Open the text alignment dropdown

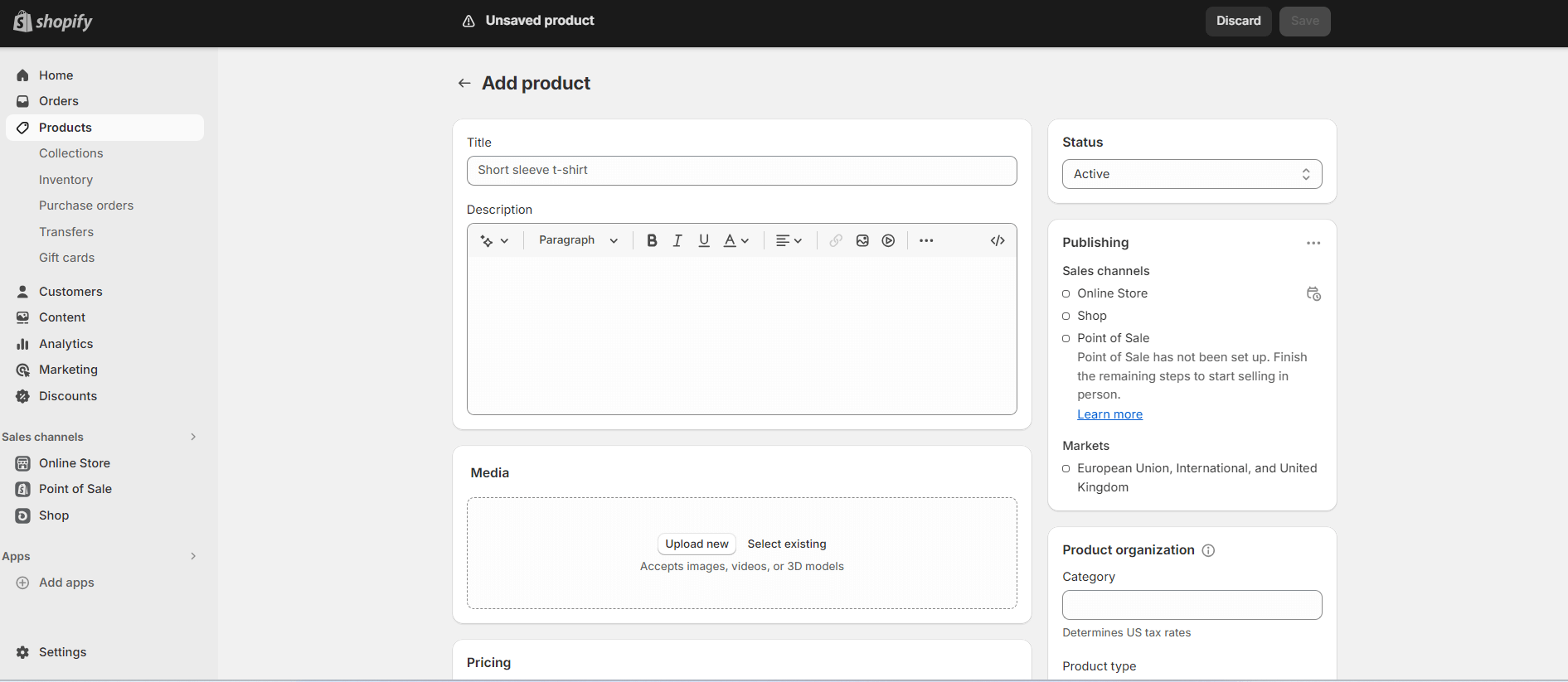(x=789, y=240)
